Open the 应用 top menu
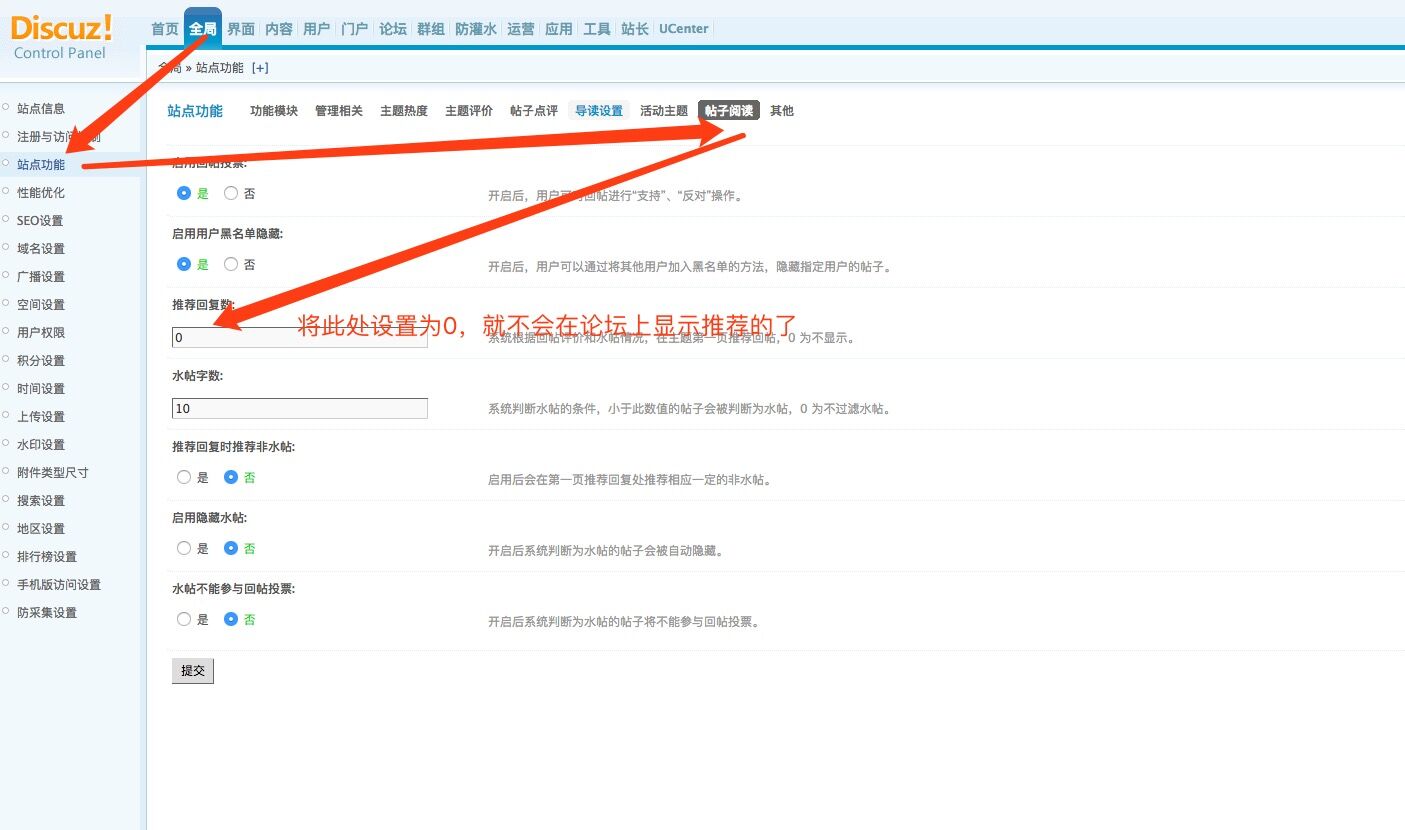Image resolution: width=1405 pixels, height=830 pixels. coord(558,29)
